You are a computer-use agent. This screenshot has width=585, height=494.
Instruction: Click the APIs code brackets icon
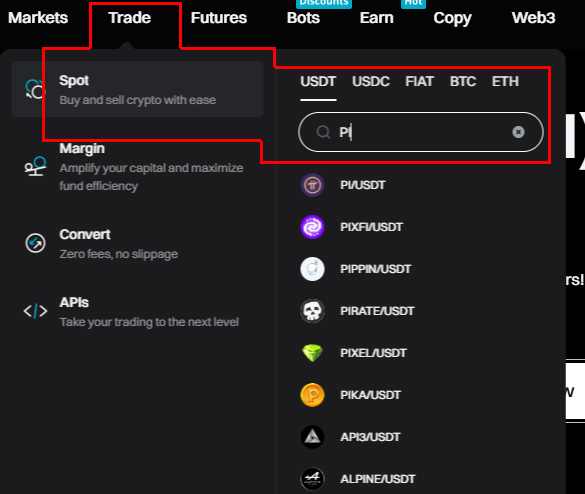(35, 311)
